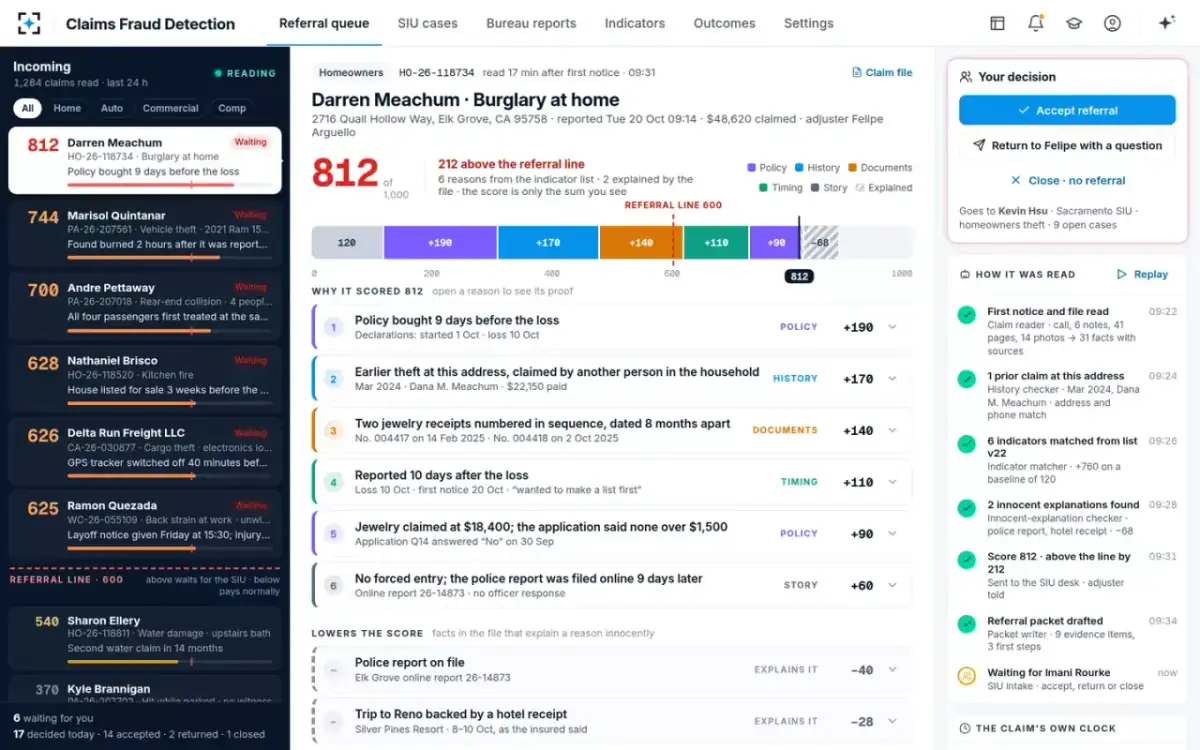Click the people icon beside Your decision
Viewport: 1200px width, 750px height.
[966, 76]
